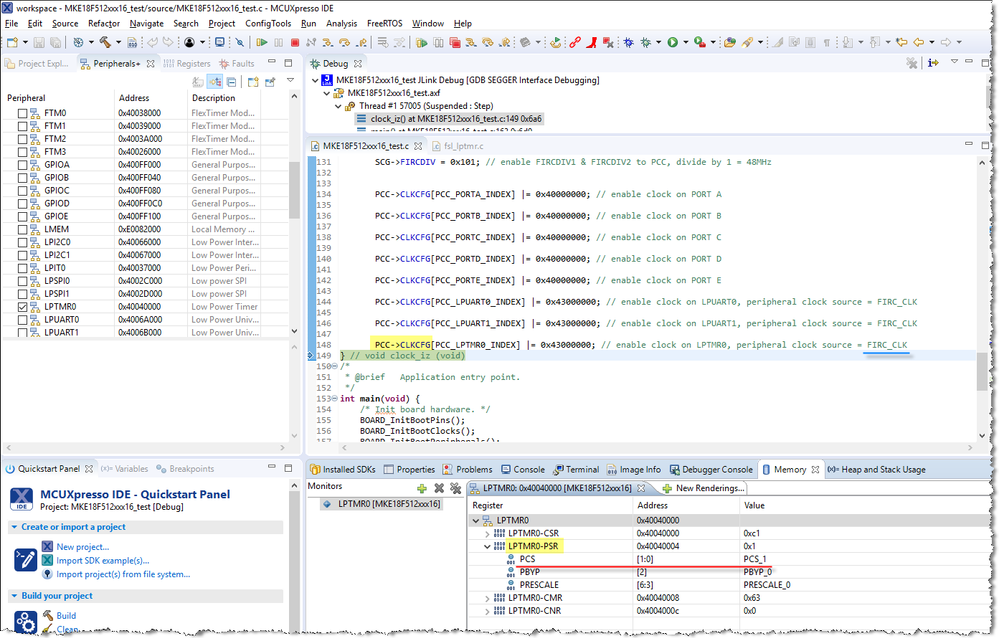The width and height of the screenshot is (999, 638).
Task: Click the red Terminate debug button
Action: [x=294, y=42]
